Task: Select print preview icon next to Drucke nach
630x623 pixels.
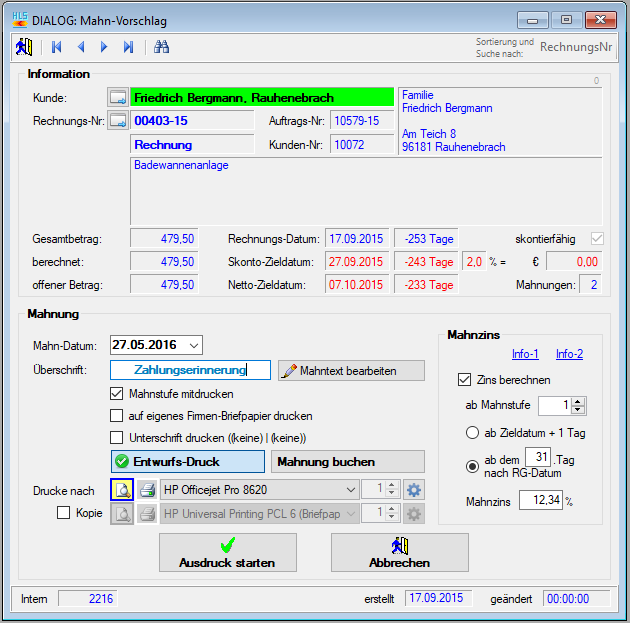Action: [x=121, y=490]
